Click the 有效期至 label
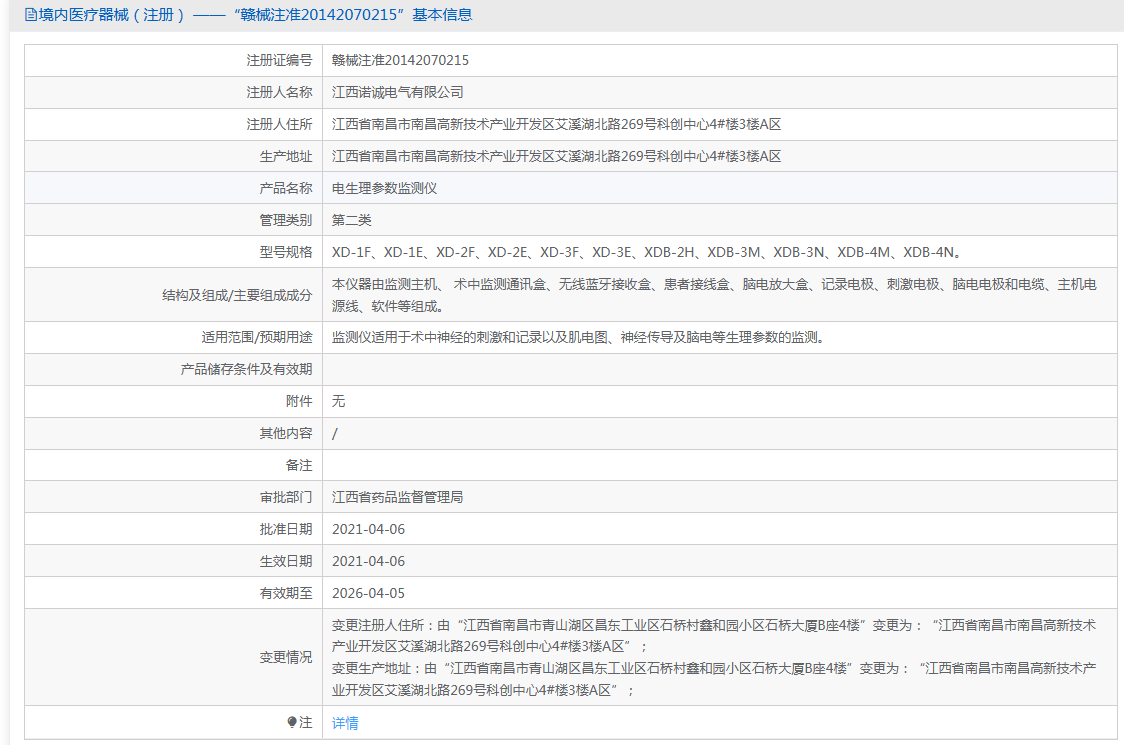The width and height of the screenshot is (1124, 745). pyautogui.click(x=286, y=593)
